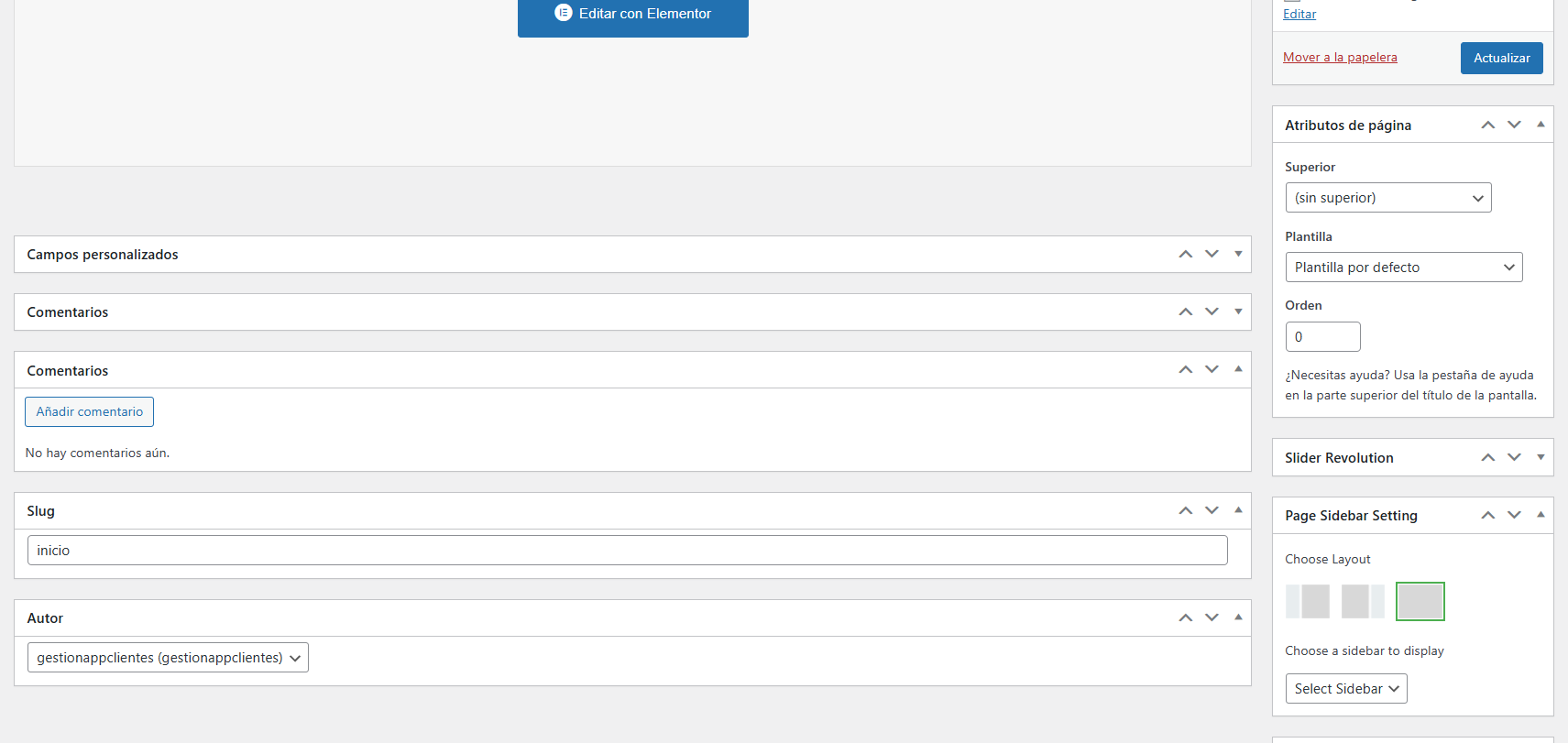Collapse the Autor panel
The image size is (1568, 743).
click(1238, 617)
